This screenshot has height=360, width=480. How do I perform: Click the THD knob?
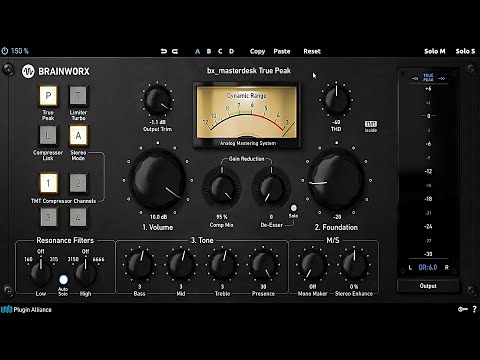336,99
